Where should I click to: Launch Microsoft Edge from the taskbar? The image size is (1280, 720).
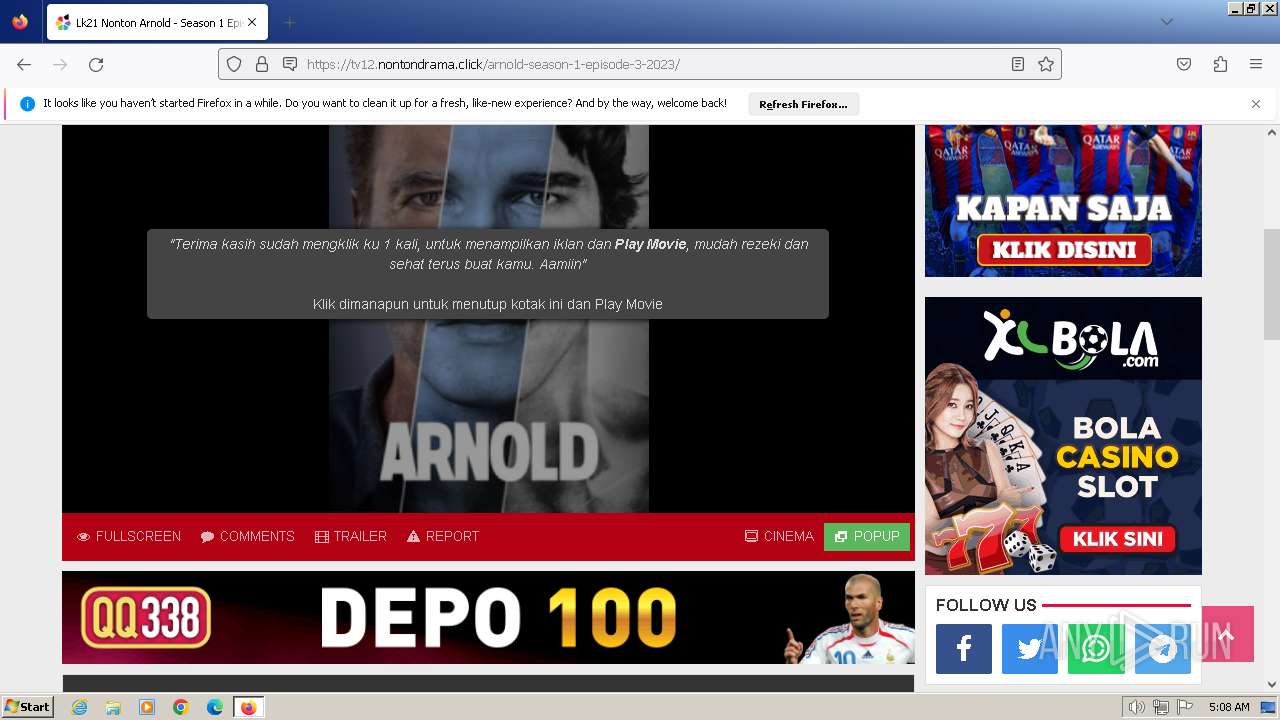215,707
